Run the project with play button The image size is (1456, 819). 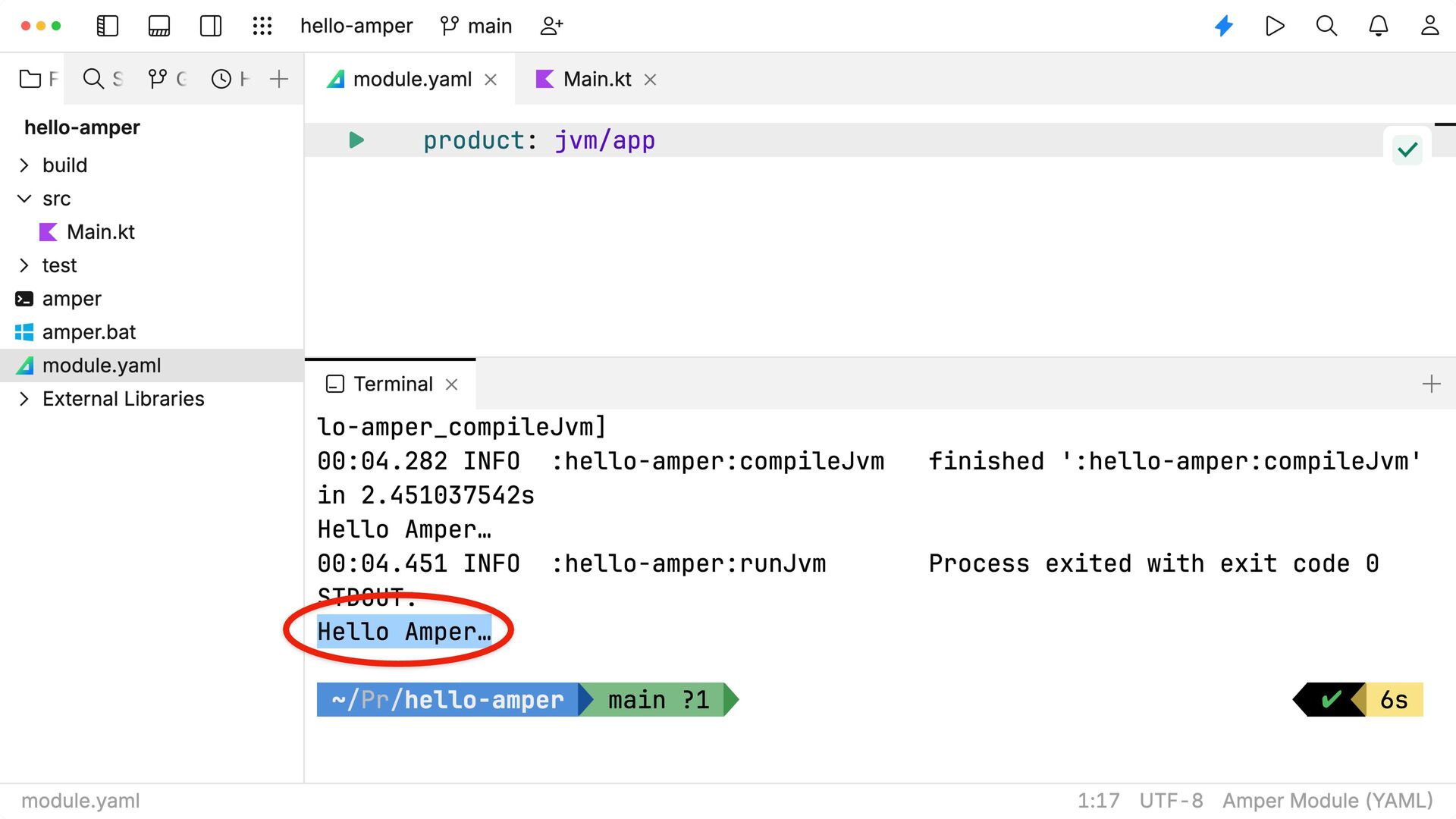1275,26
